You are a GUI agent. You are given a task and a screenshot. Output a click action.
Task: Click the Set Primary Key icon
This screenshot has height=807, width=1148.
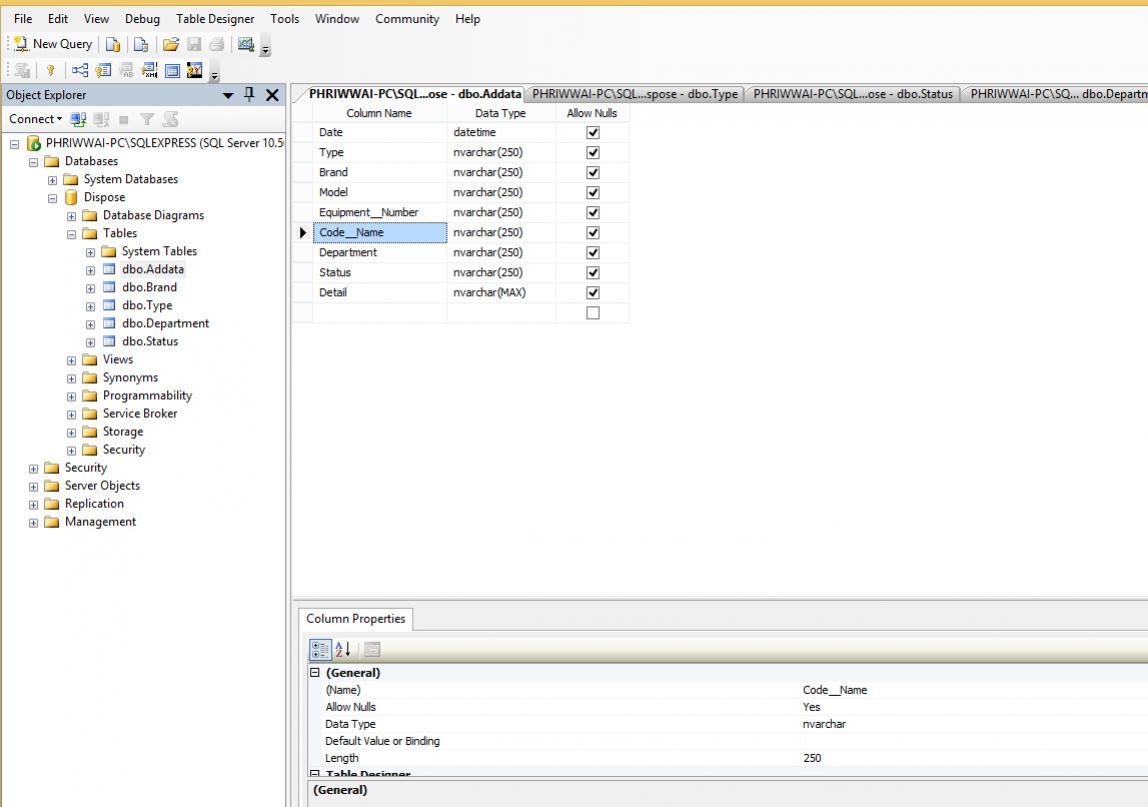(x=50, y=70)
